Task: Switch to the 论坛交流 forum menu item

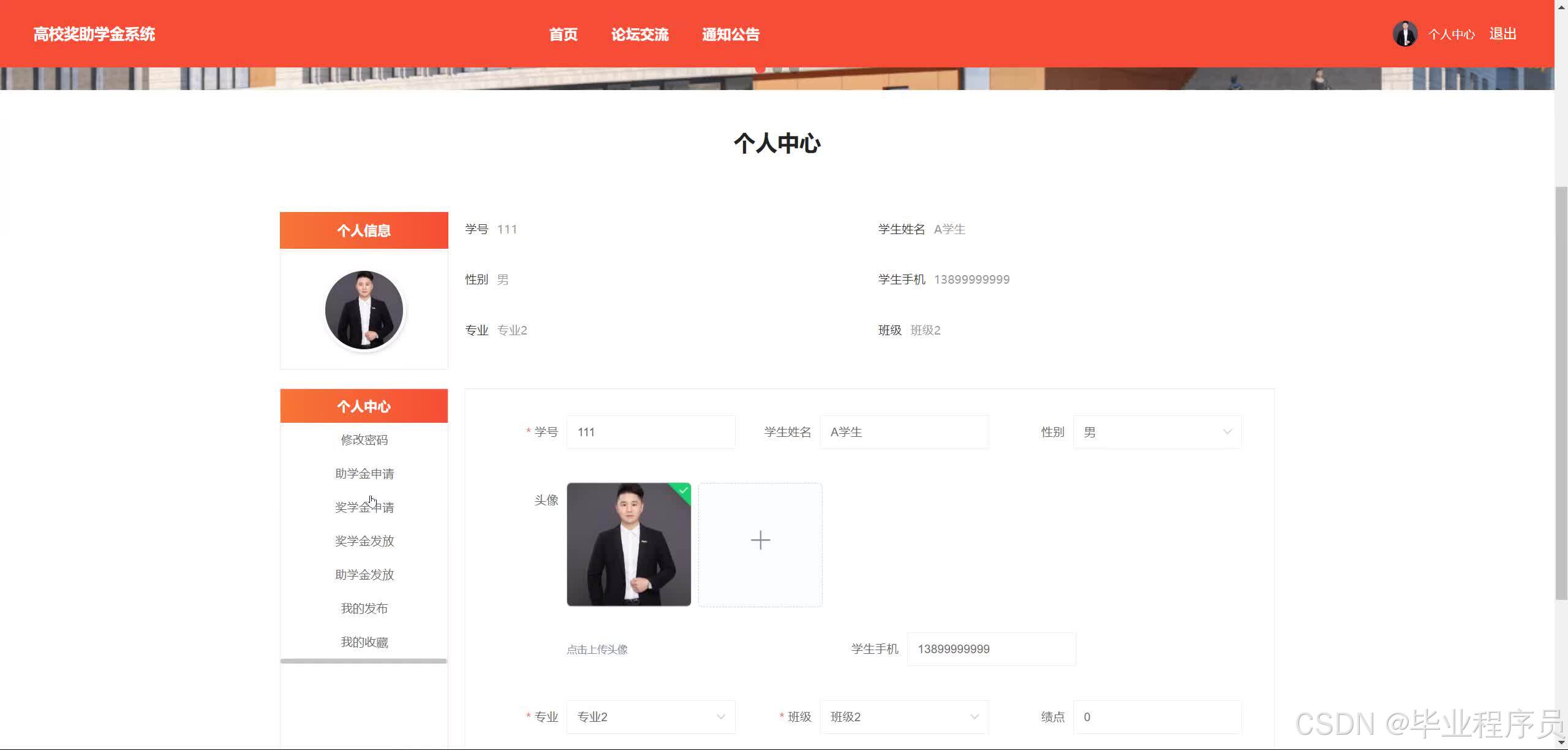Action: [640, 34]
